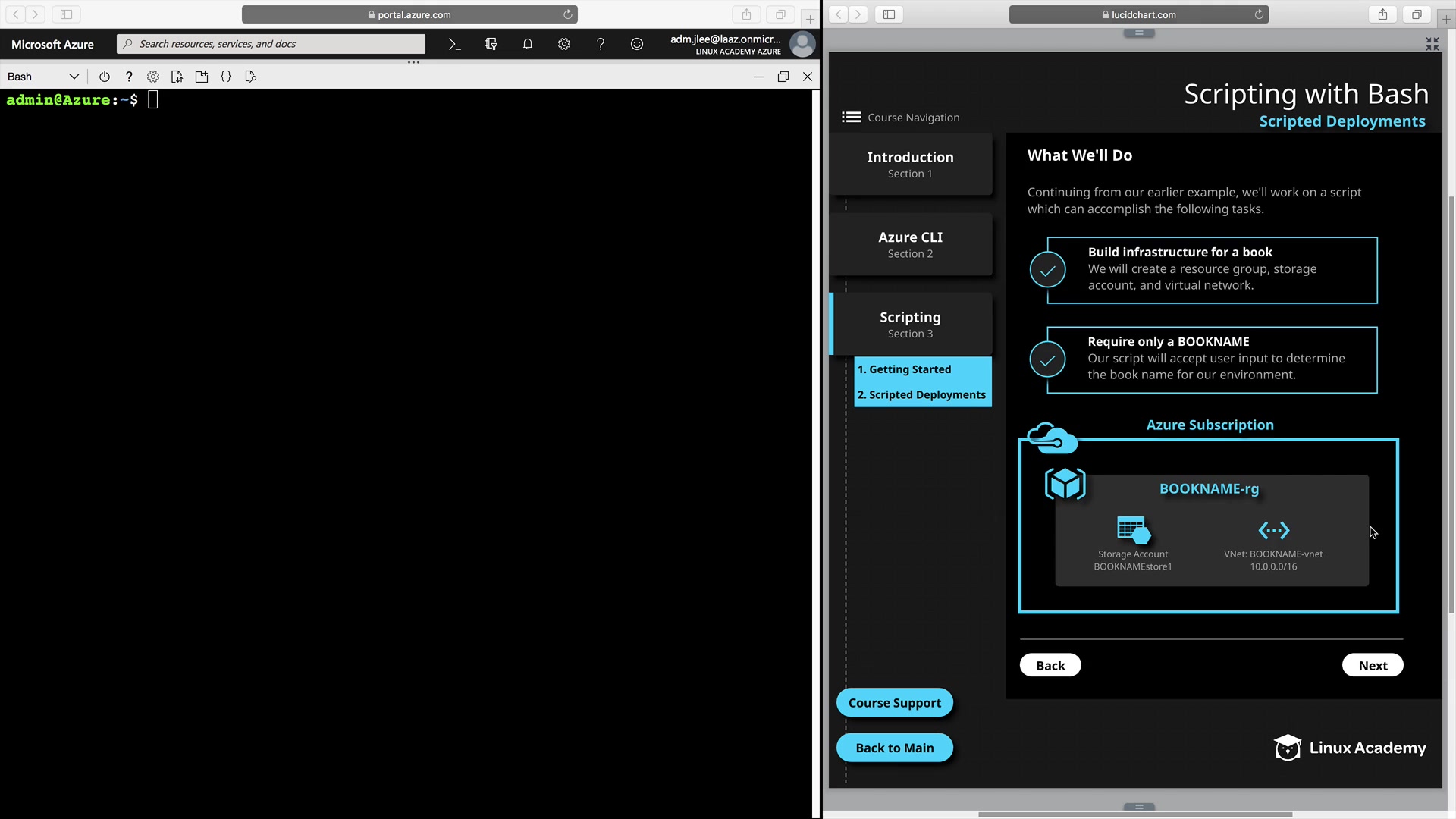Click the Azure search resources field
1456x819 pixels.
pyautogui.click(x=271, y=44)
